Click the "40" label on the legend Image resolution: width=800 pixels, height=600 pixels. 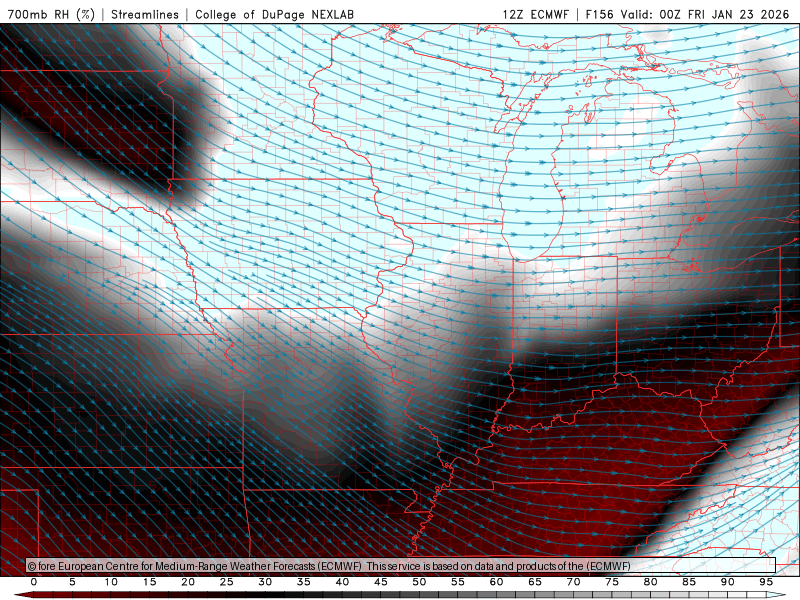pos(342,582)
